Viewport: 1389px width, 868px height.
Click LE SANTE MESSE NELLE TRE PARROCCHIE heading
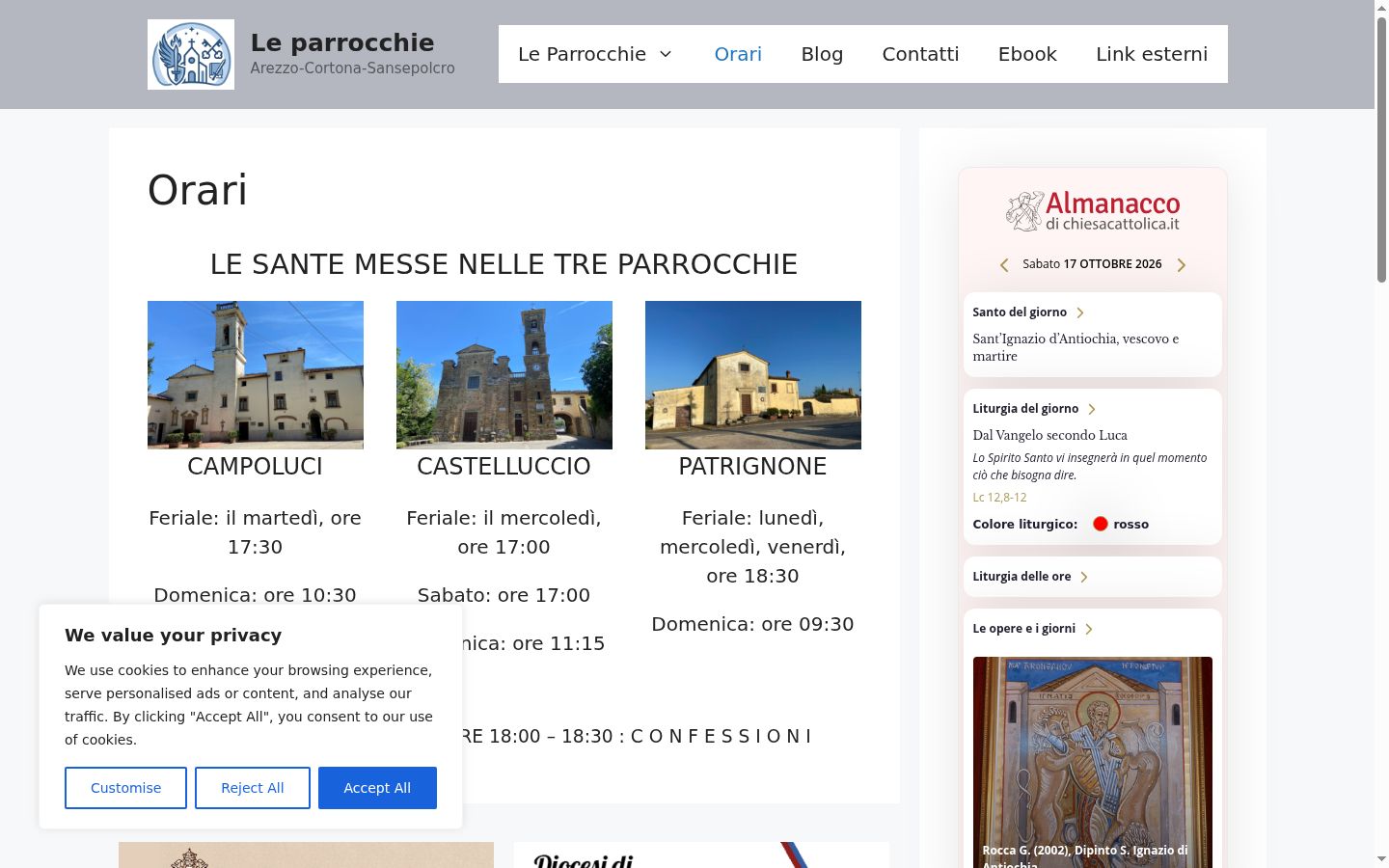point(504,264)
